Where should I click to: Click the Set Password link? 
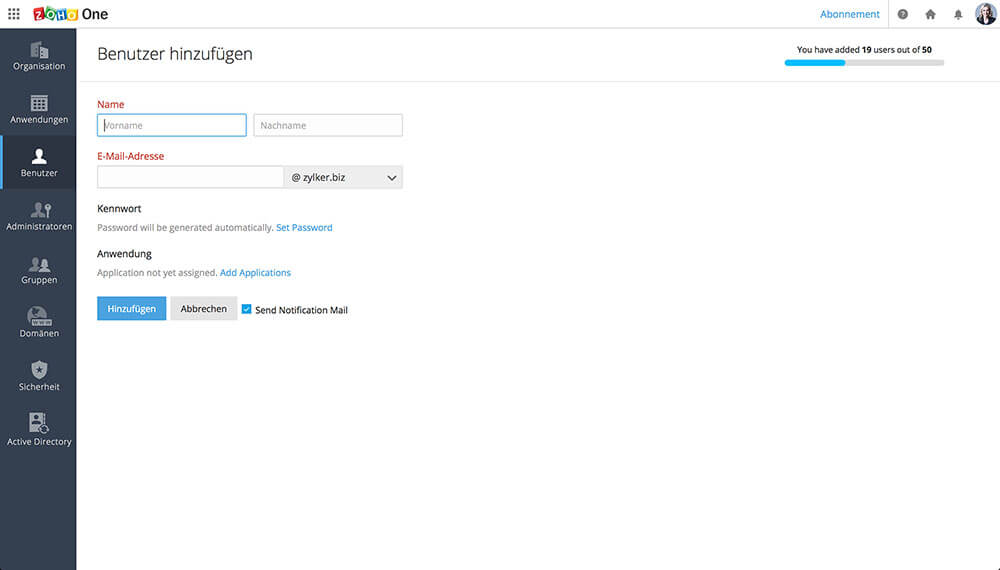pyautogui.click(x=304, y=228)
